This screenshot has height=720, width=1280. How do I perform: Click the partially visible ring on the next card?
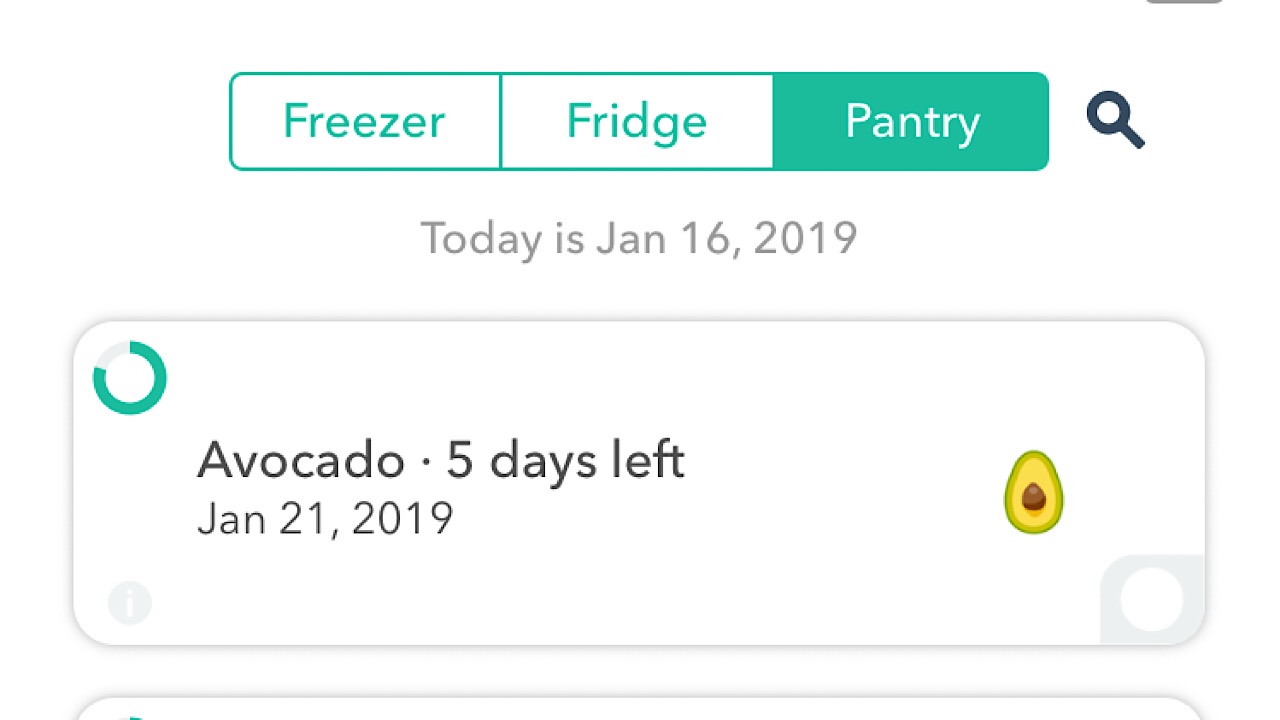pos(129,716)
